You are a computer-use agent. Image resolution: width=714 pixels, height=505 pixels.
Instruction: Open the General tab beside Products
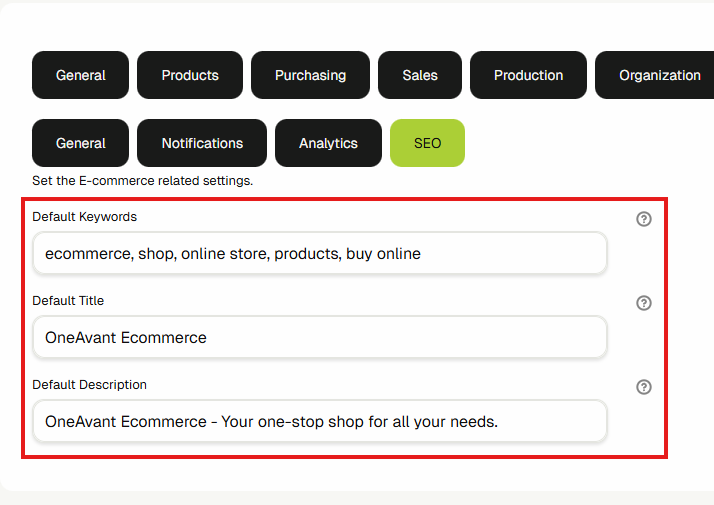click(81, 75)
